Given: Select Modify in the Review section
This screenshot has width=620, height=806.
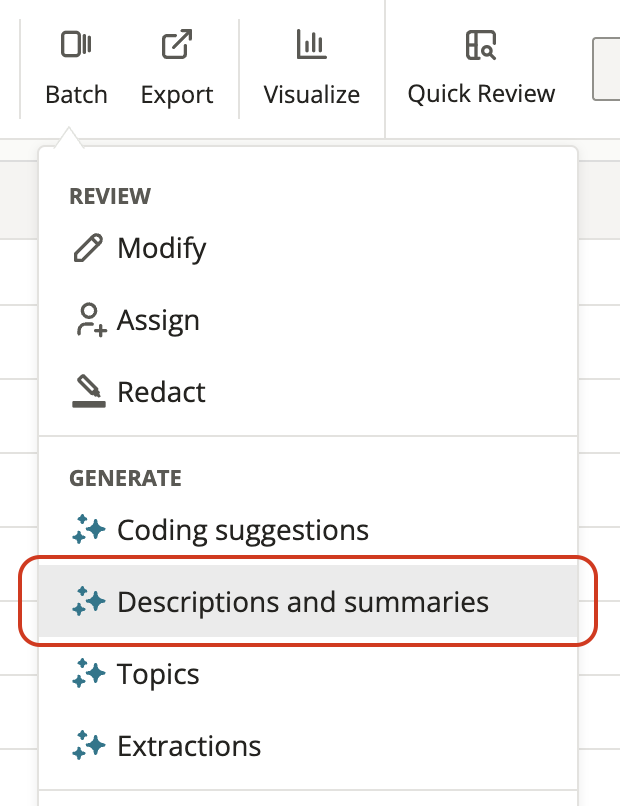Looking at the screenshot, I should pos(160,247).
